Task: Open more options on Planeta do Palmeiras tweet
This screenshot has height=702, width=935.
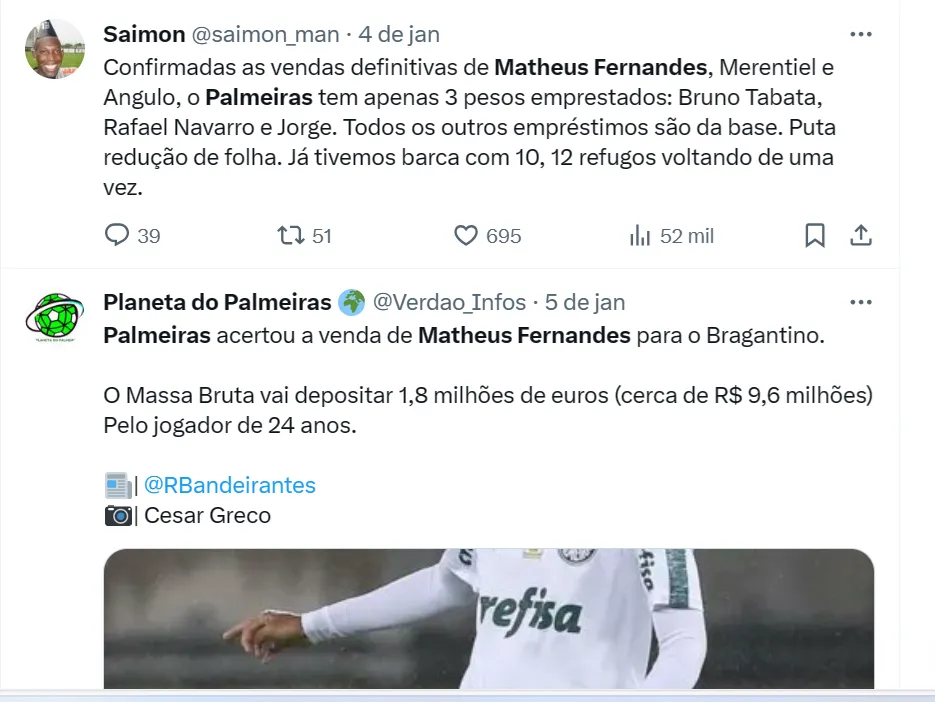Action: coord(861,302)
